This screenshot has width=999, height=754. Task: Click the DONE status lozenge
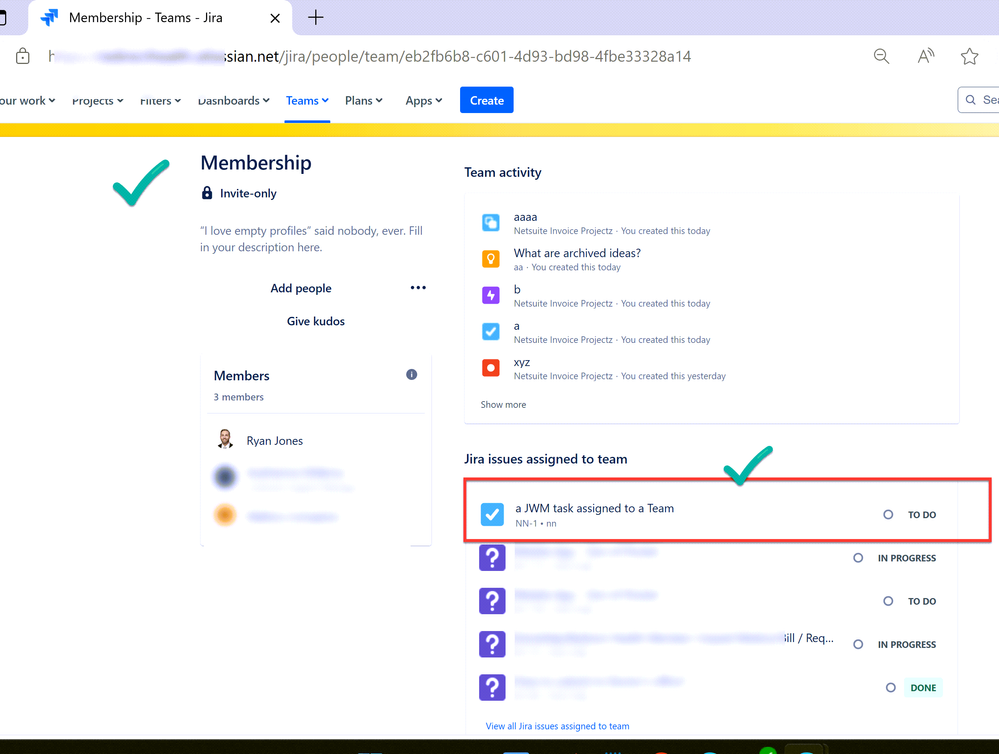click(923, 688)
